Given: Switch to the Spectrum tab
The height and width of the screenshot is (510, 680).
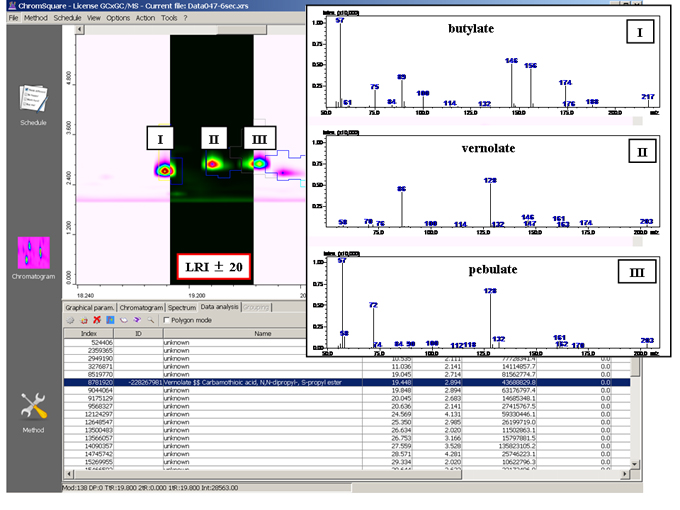Looking at the screenshot, I should click(183, 307).
